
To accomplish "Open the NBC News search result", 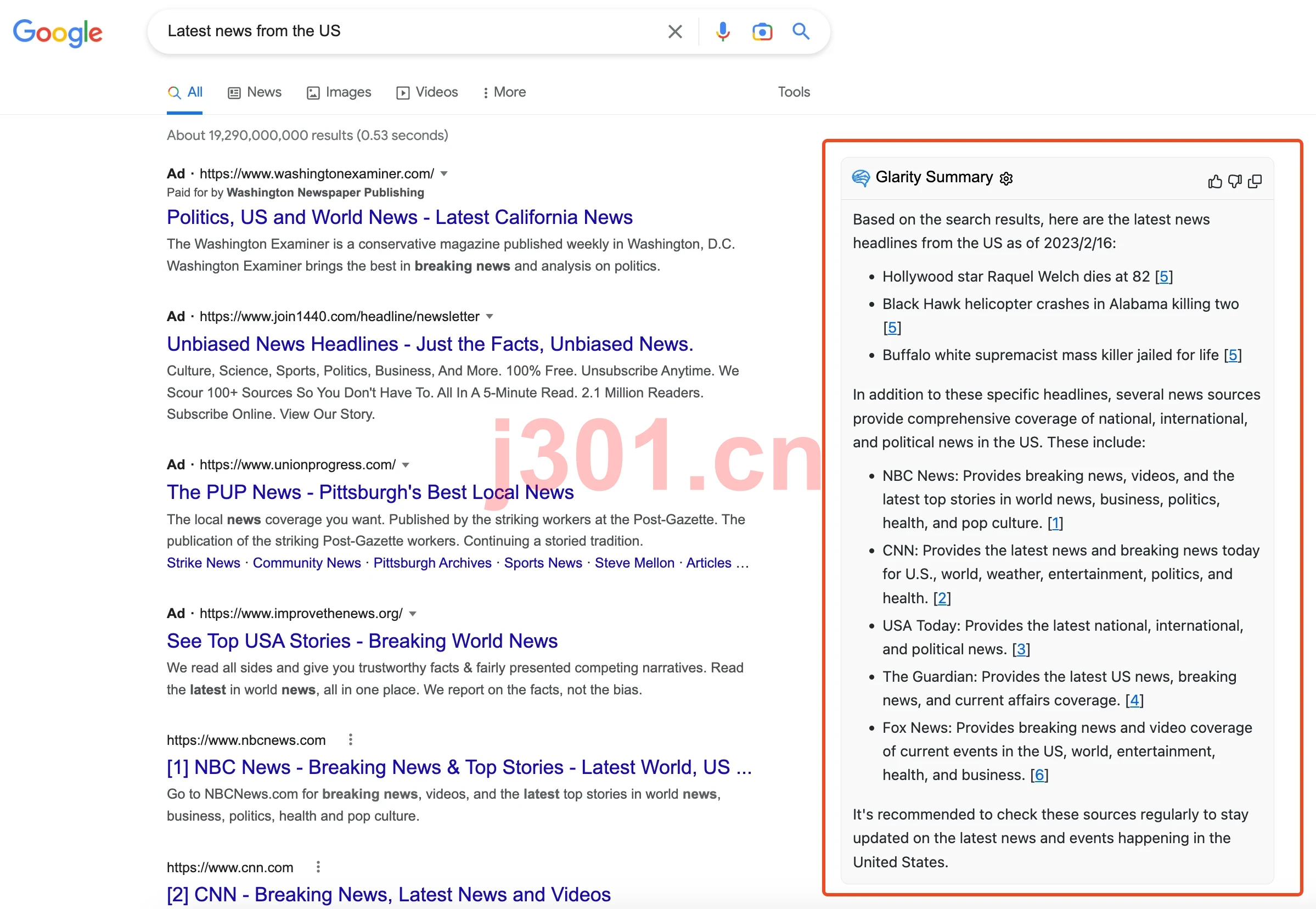I will pyautogui.click(x=459, y=767).
